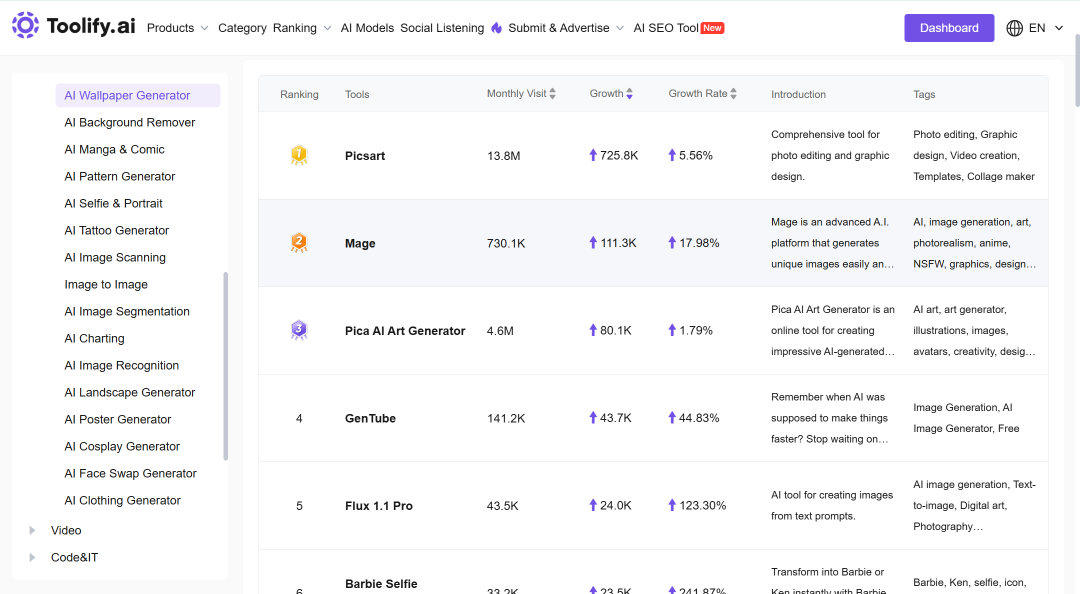Click GenTube growth rate 44.83%

[x=699, y=418]
